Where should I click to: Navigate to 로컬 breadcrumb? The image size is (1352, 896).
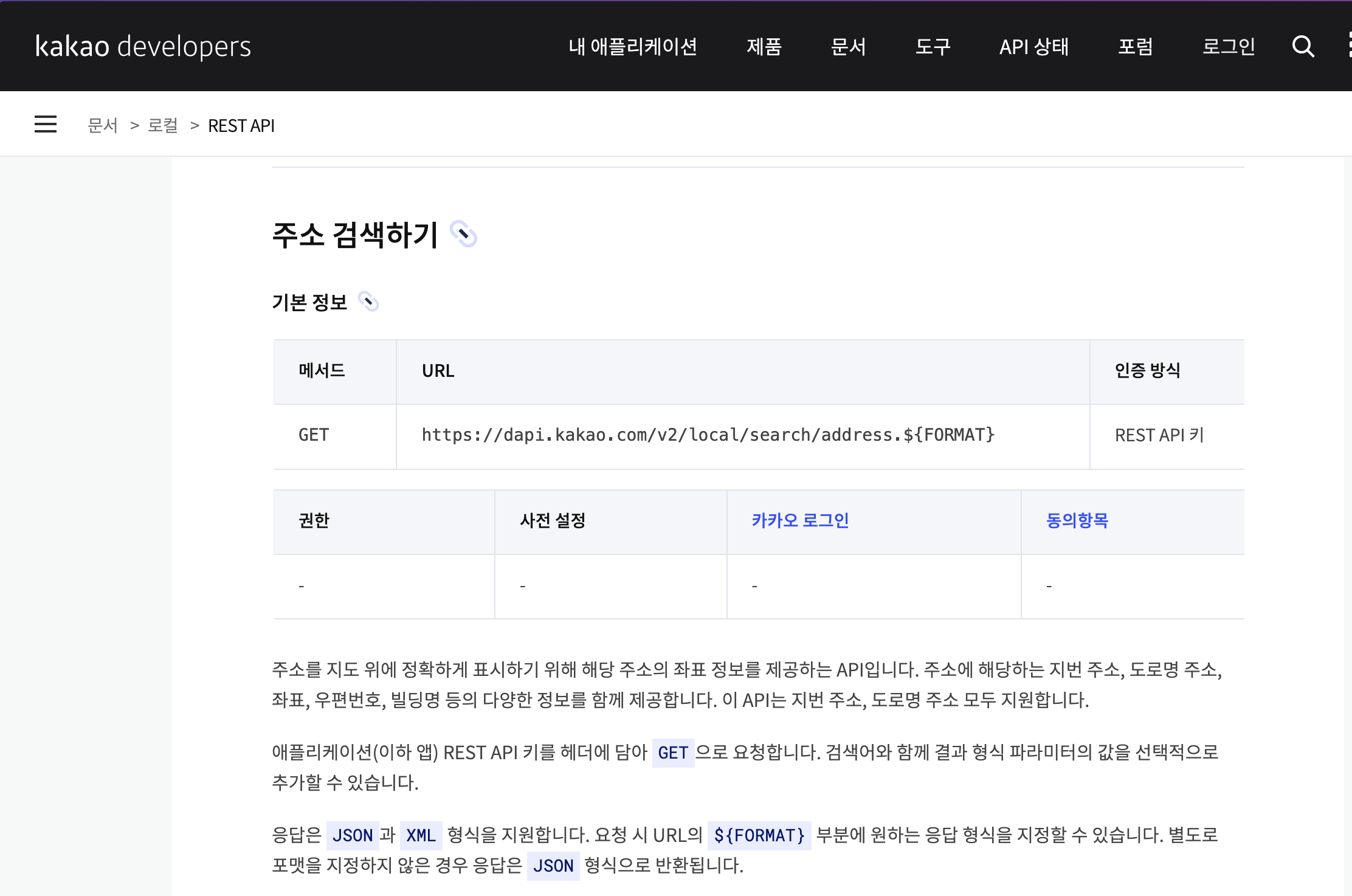pyautogui.click(x=163, y=125)
